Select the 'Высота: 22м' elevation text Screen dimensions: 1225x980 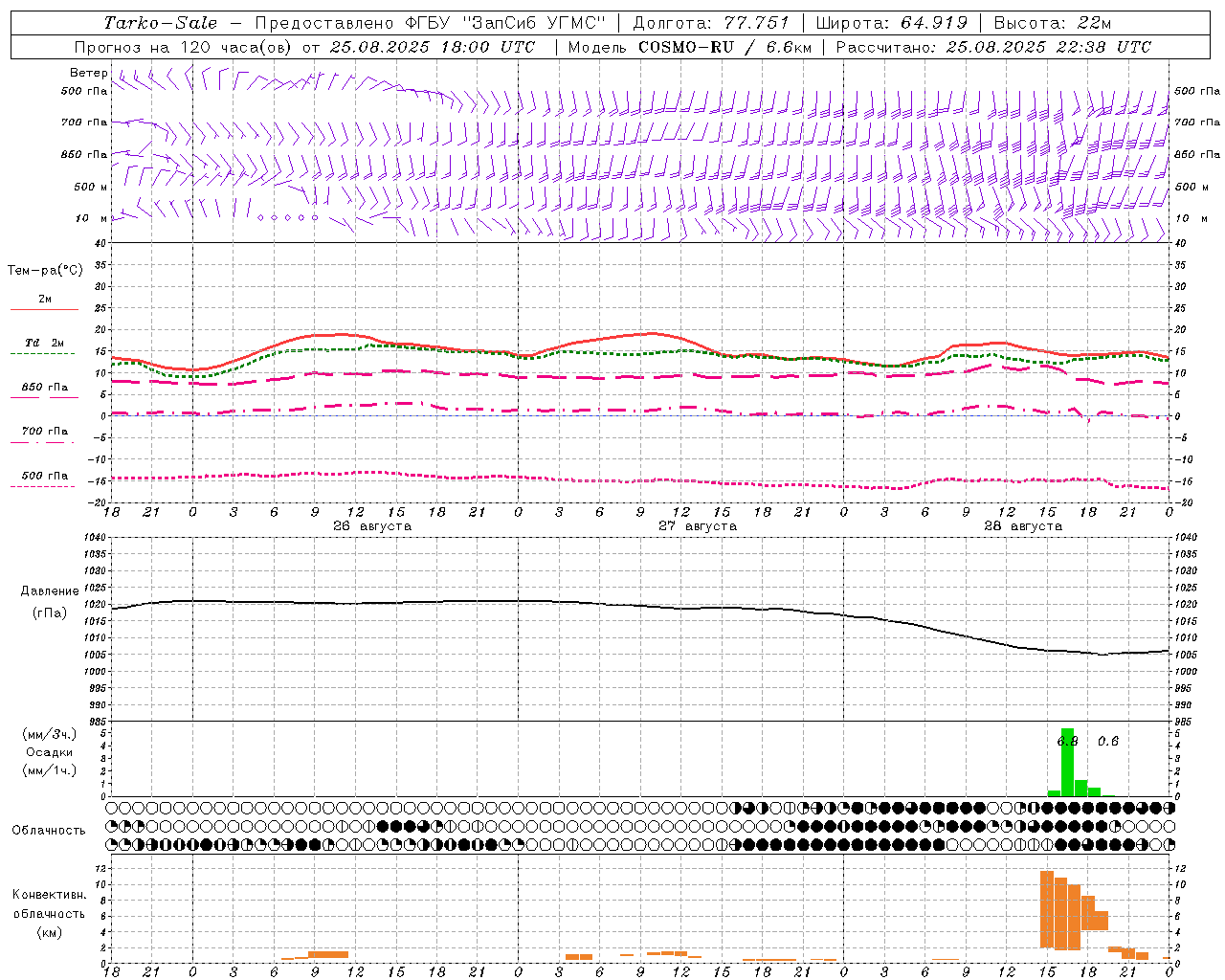pyautogui.click(x=1053, y=23)
